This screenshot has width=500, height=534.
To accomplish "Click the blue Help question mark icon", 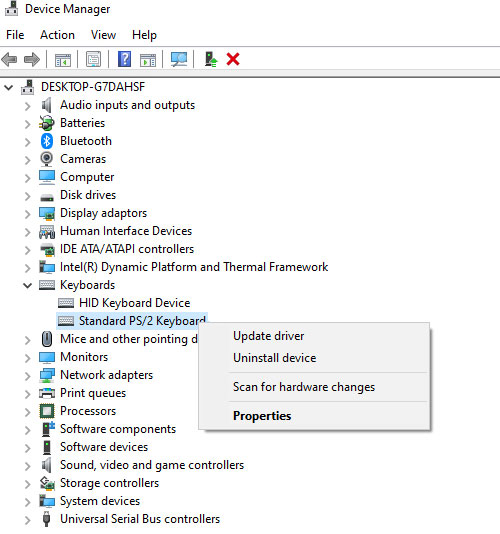I will [x=124, y=59].
